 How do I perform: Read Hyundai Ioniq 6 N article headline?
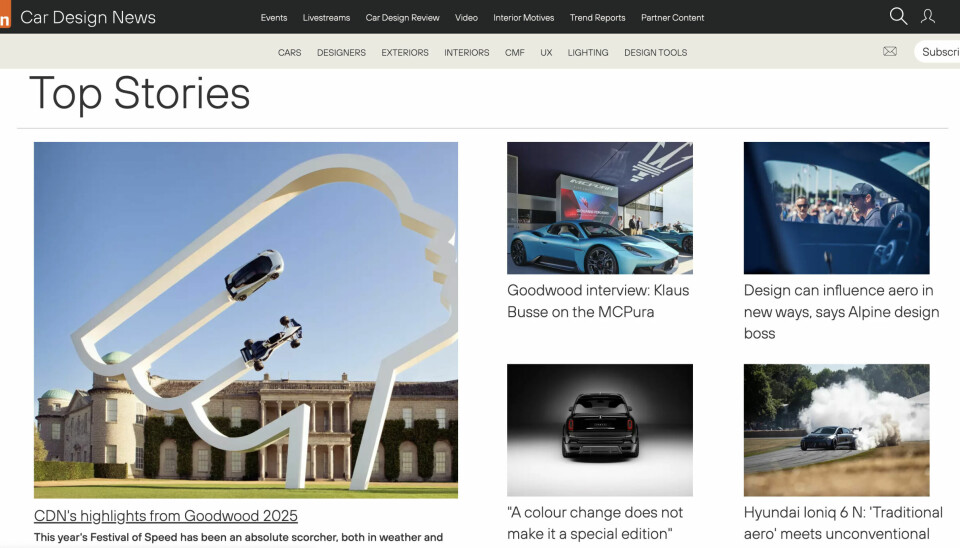[843, 523]
